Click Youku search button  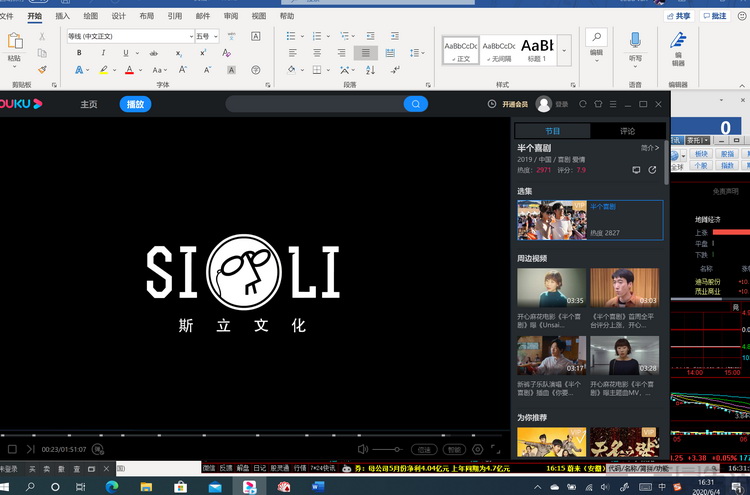[416, 104]
